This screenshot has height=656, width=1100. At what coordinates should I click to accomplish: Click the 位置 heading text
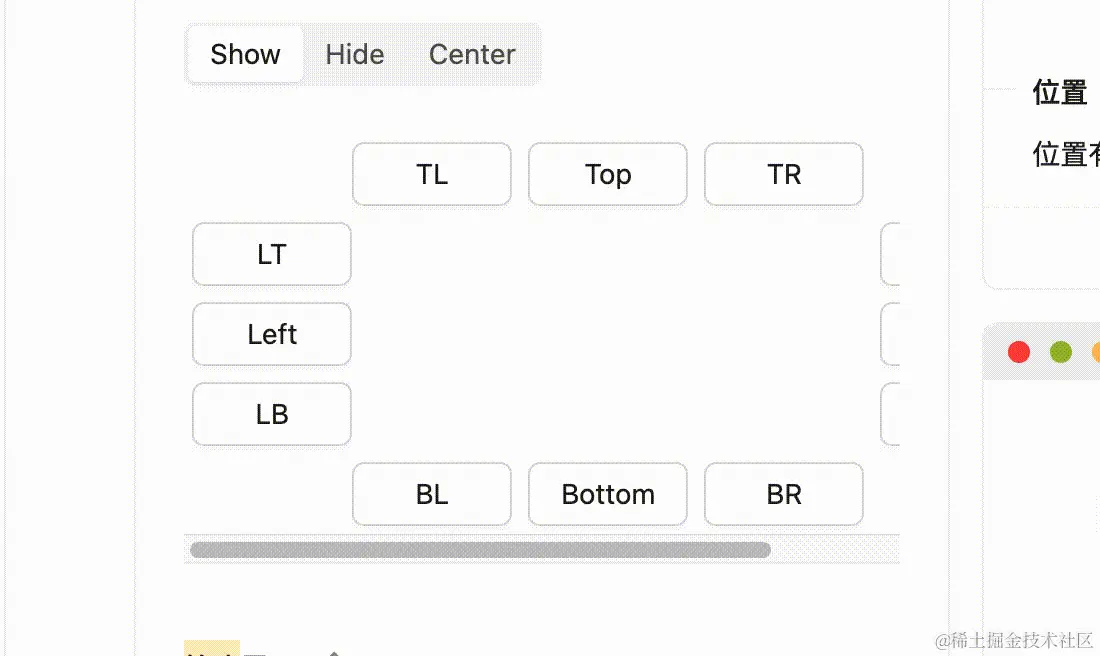coord(1060,93)
